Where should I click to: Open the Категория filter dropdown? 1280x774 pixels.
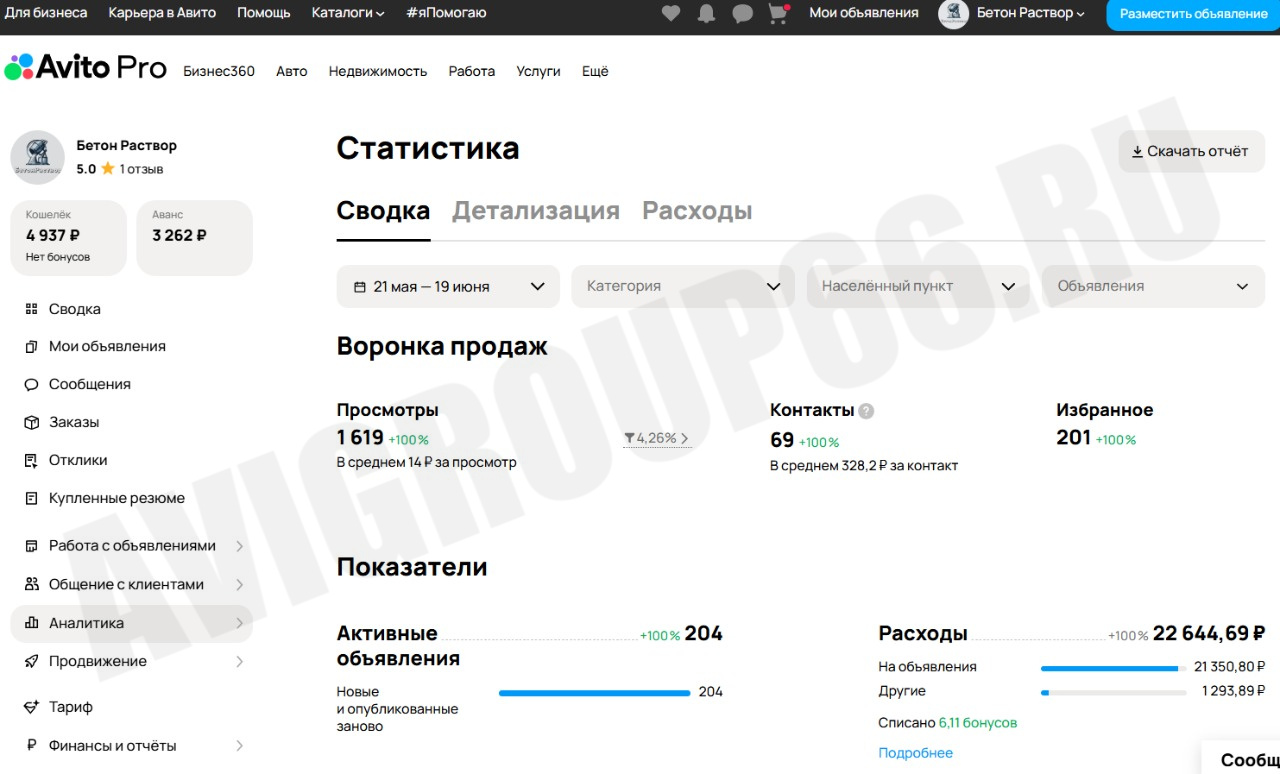coord(683,286)
